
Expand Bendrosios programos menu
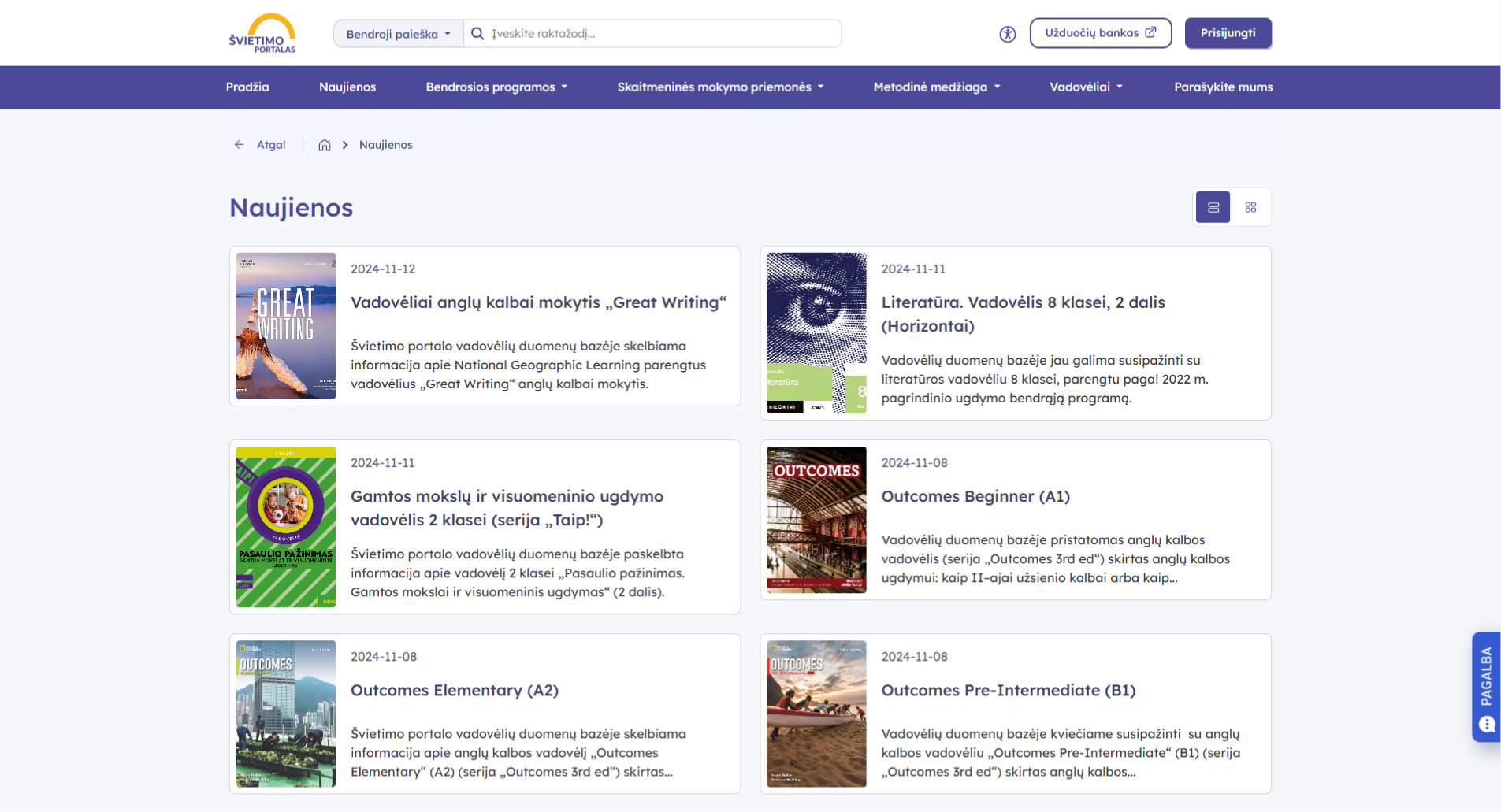tap(496, 87)
